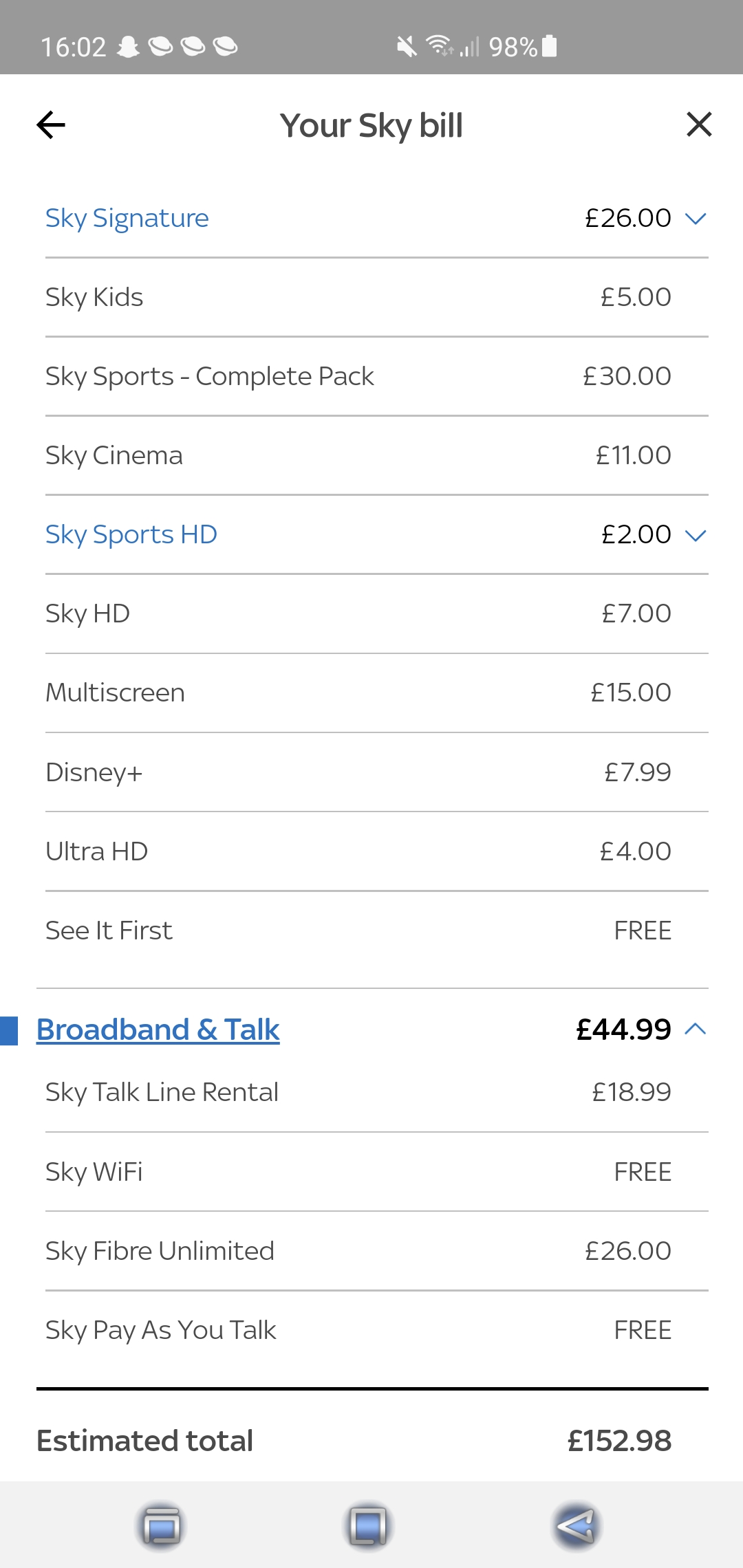Close the Your Sky bill screen
743x1568 pixels.
[x=699, y=124]
